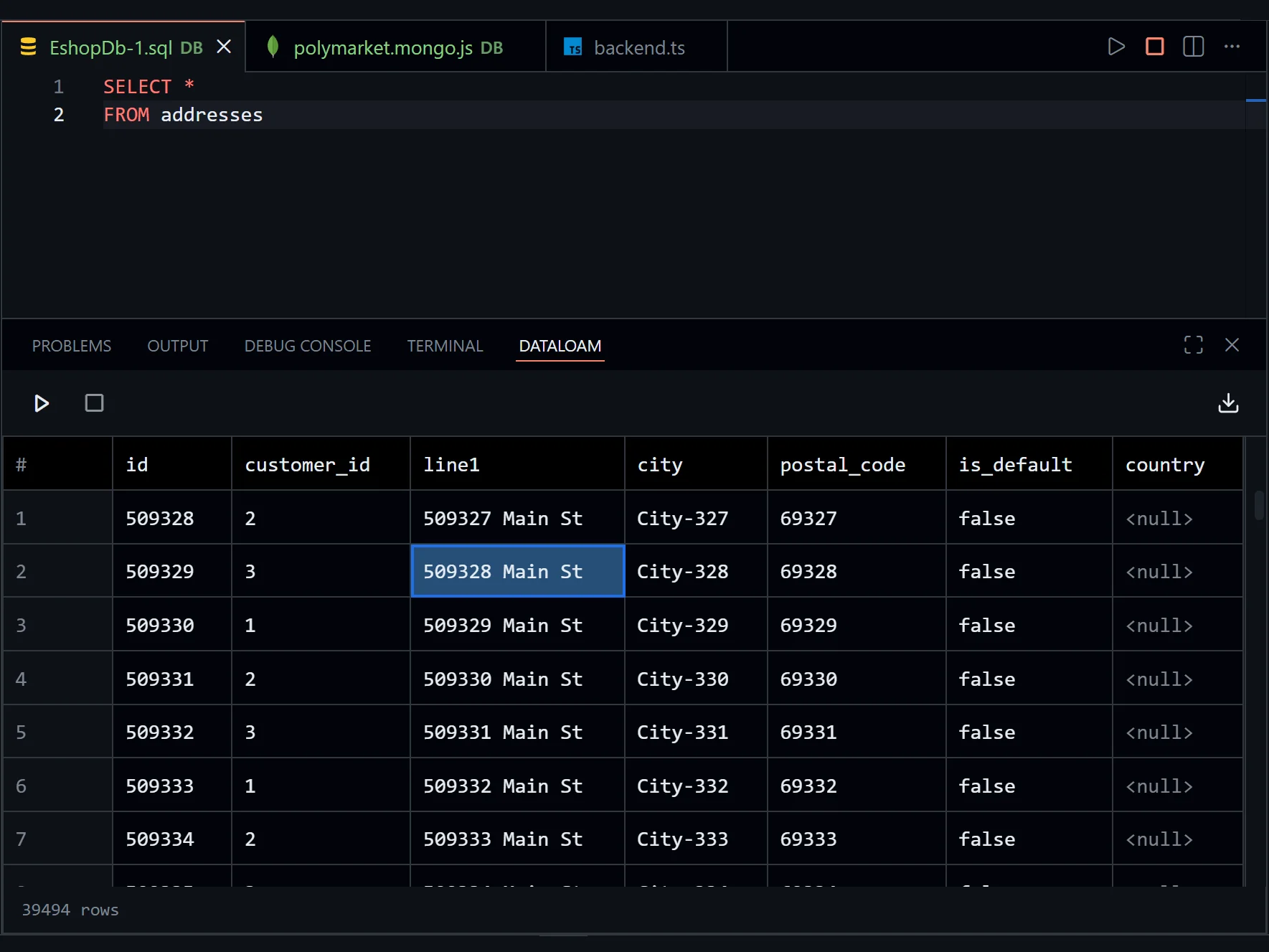
Task: Place cursor after 'FROM addresses'
Action: coord(264,115)
